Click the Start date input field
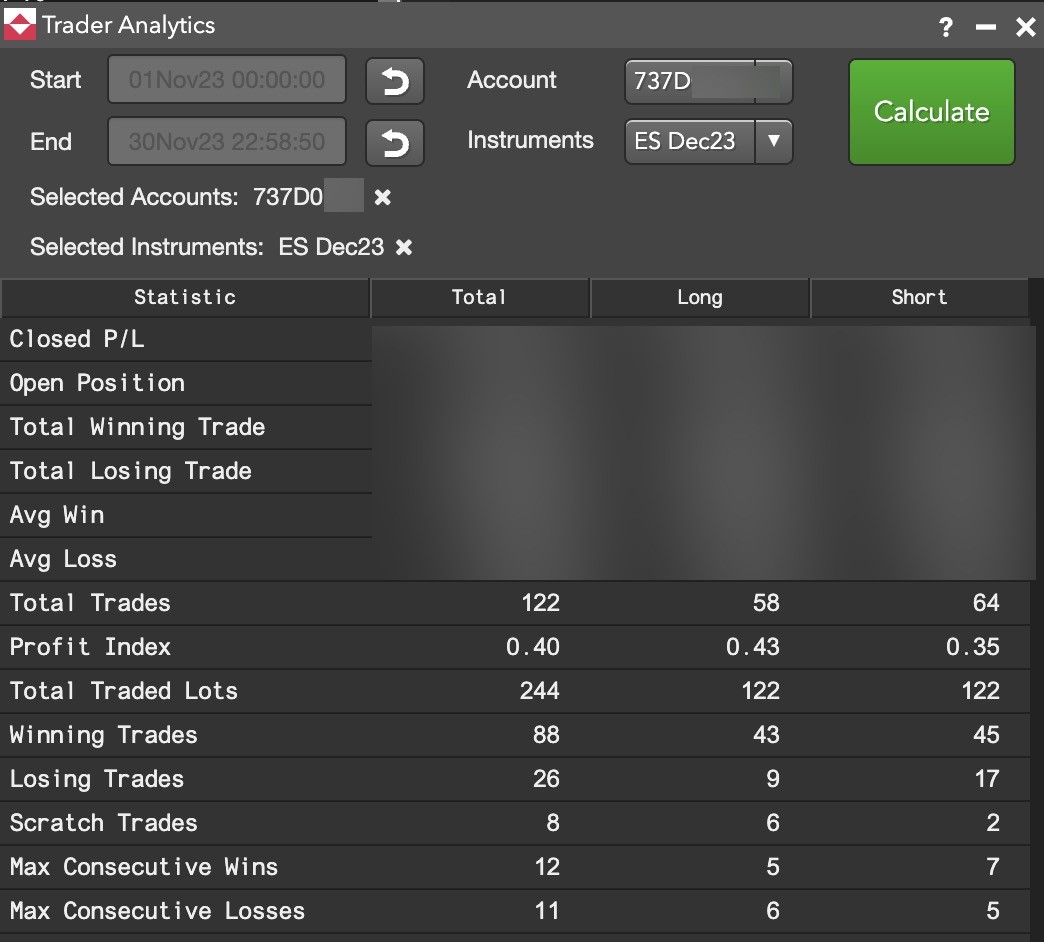Screen dimensions: 1044x942 click(x=227, y=80)
